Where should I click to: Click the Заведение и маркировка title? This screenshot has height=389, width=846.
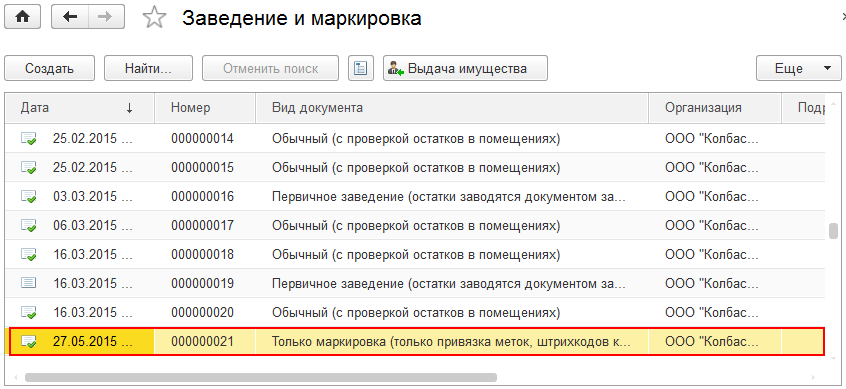[302, 18]
